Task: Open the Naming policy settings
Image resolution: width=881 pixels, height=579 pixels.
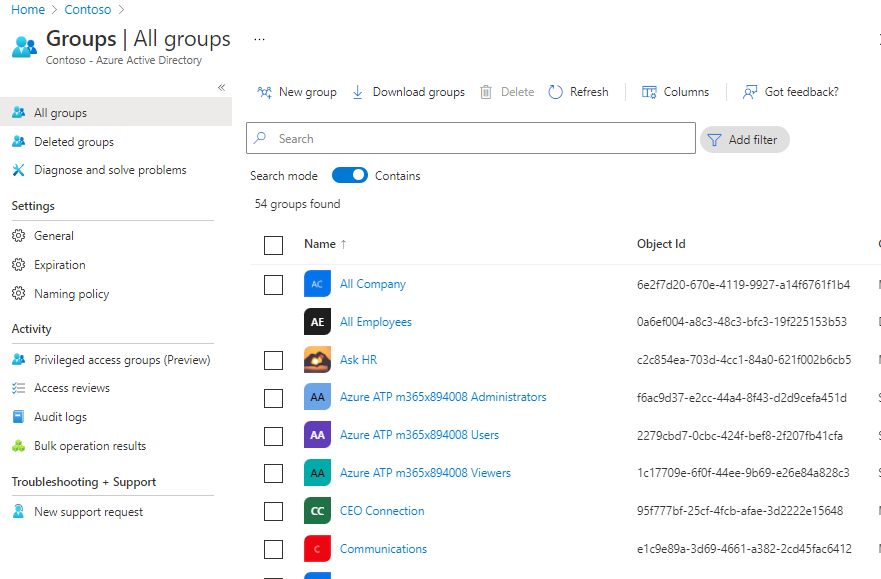Action: coord(71,294)
